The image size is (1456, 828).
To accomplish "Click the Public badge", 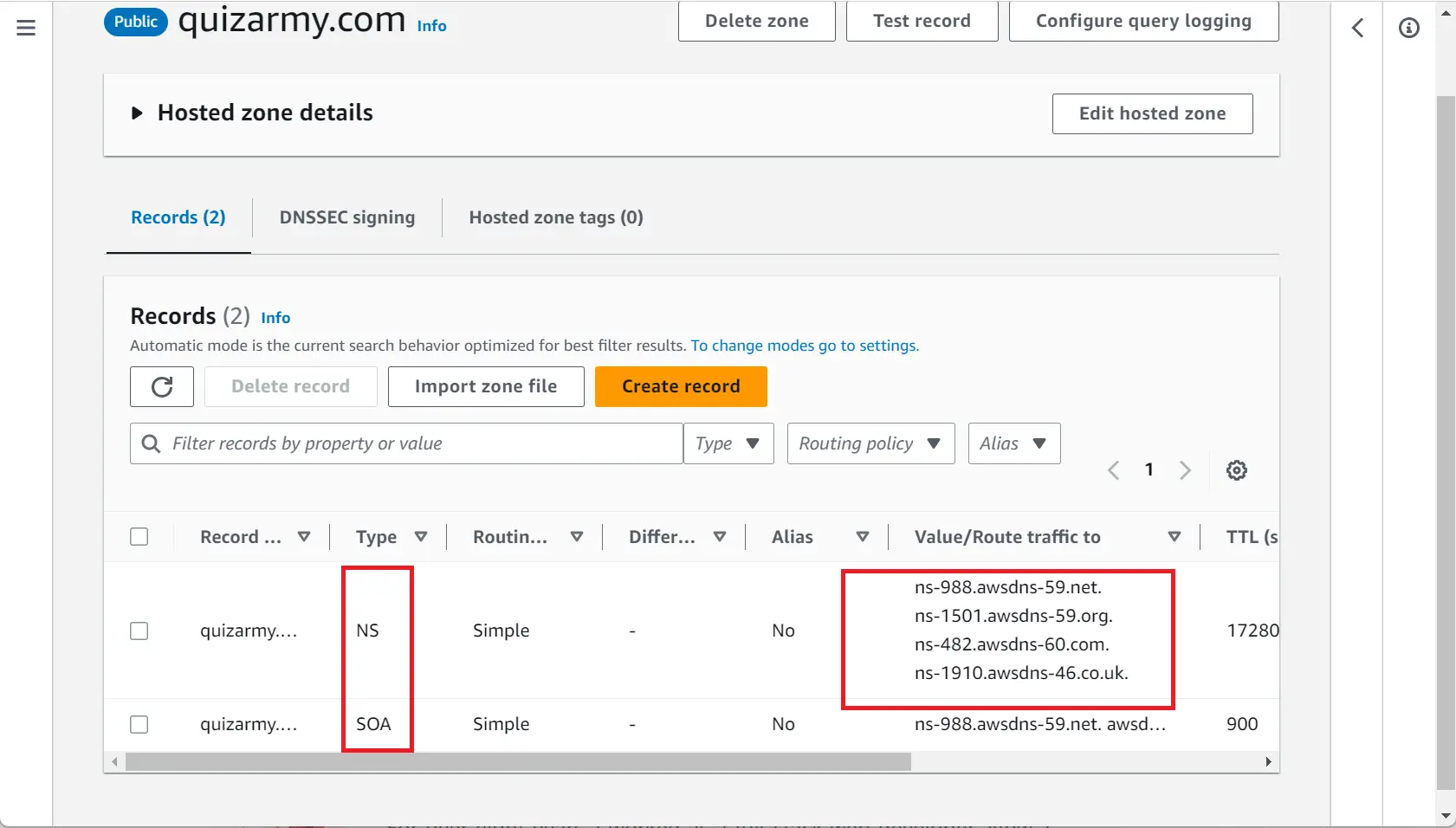I will tap(136, 22).
